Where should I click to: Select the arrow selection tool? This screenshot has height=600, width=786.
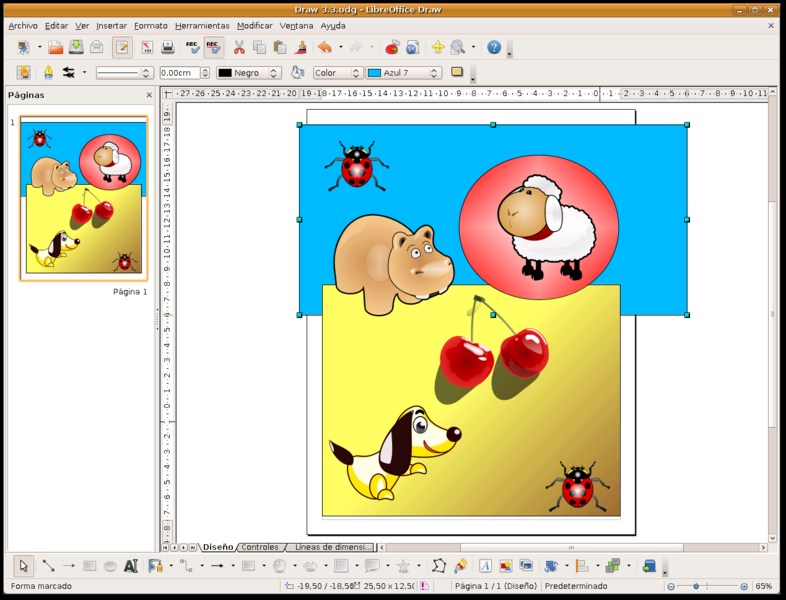pos(24,566)
